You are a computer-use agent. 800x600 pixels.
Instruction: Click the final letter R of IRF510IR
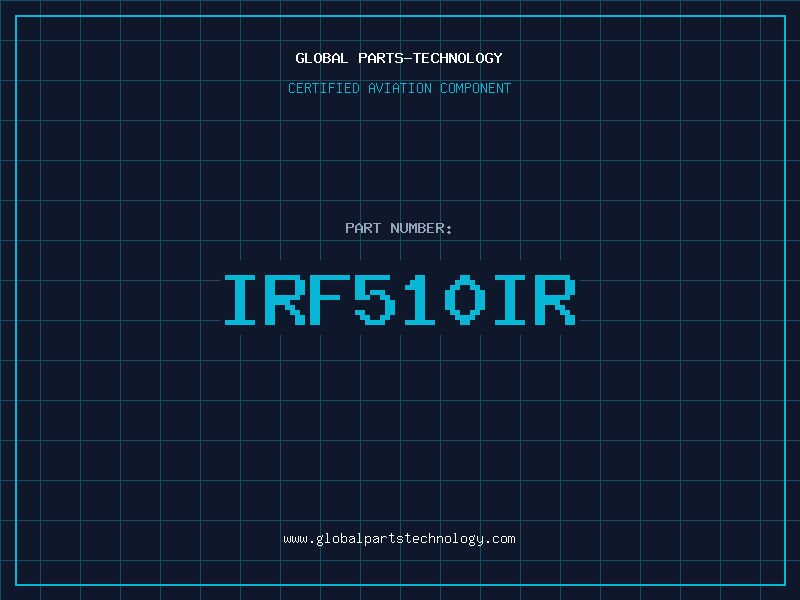pyautogui.click(x=556, y=300)
